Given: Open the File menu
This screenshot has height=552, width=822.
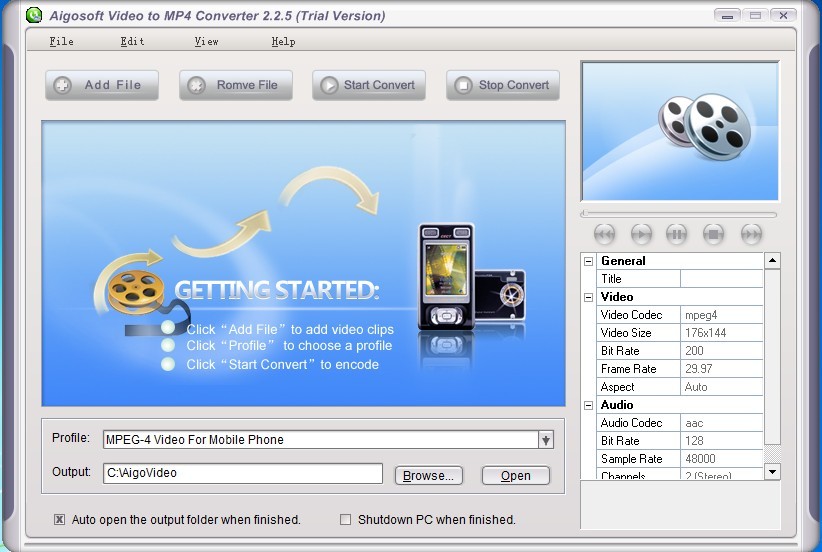Looking at the screenshot, I should coord(61,41).
